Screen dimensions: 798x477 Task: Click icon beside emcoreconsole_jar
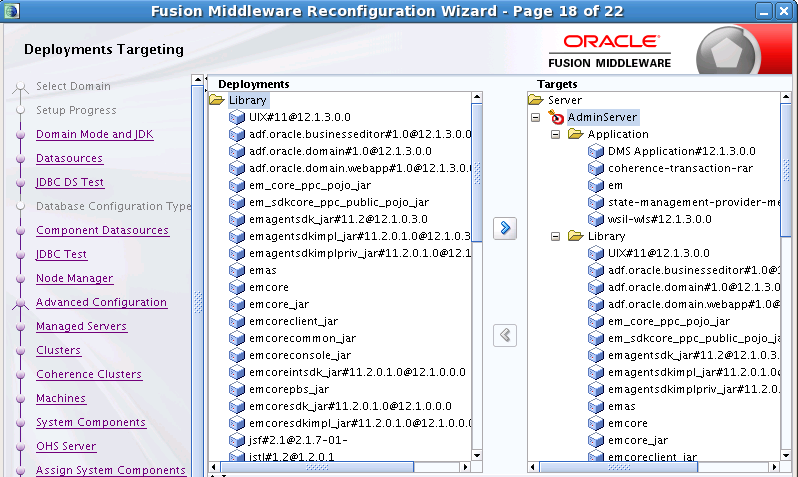tap(237, 355)
